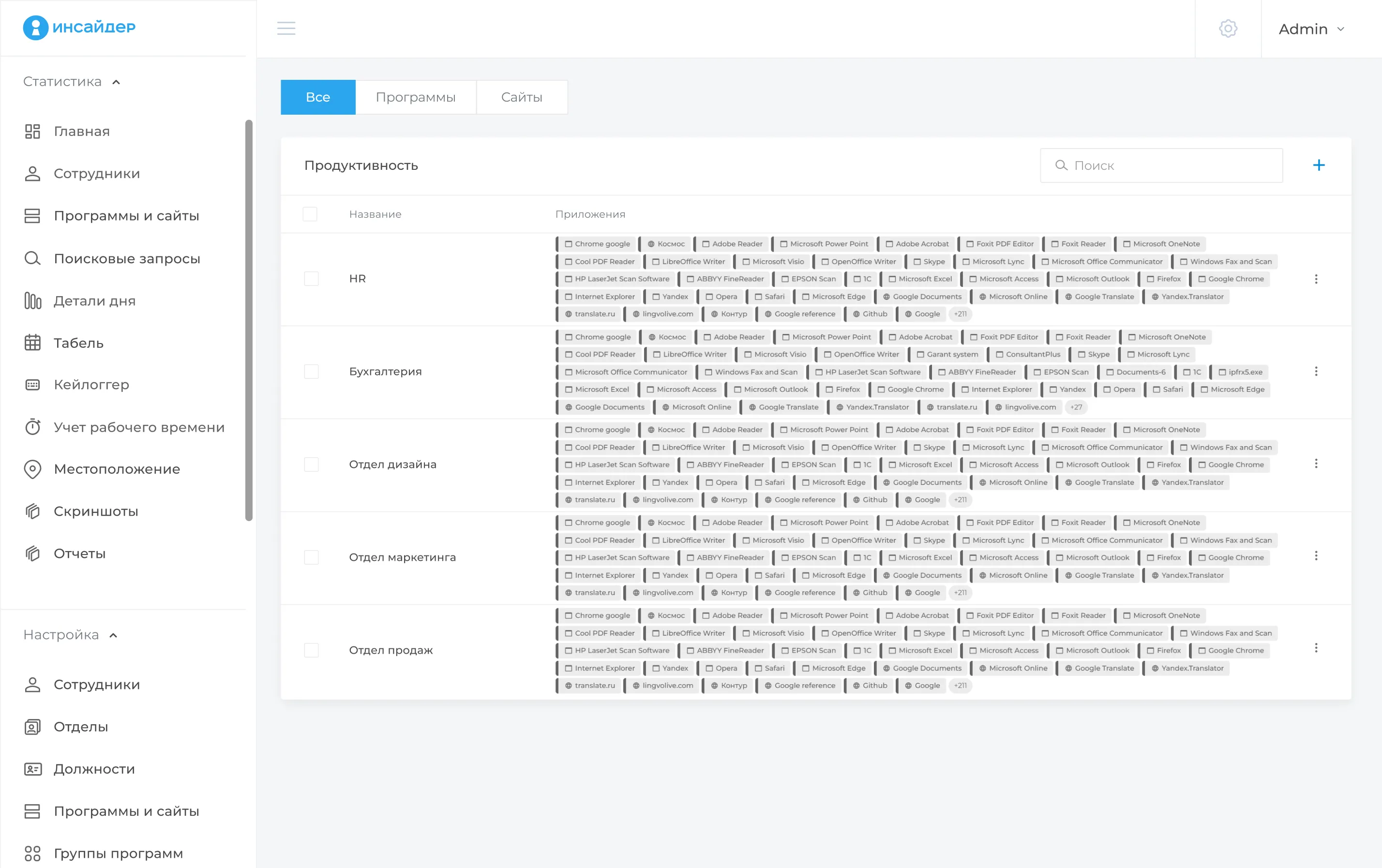The height and width of the screenshot is (868, 1382).
Task: Expand the +27 more apps badge
Action: [x=1076, y=407]
